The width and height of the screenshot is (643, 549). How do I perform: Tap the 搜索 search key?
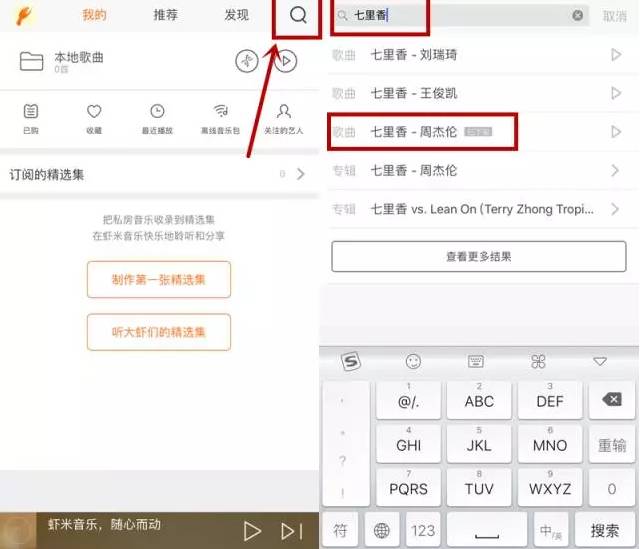[605, 531]
